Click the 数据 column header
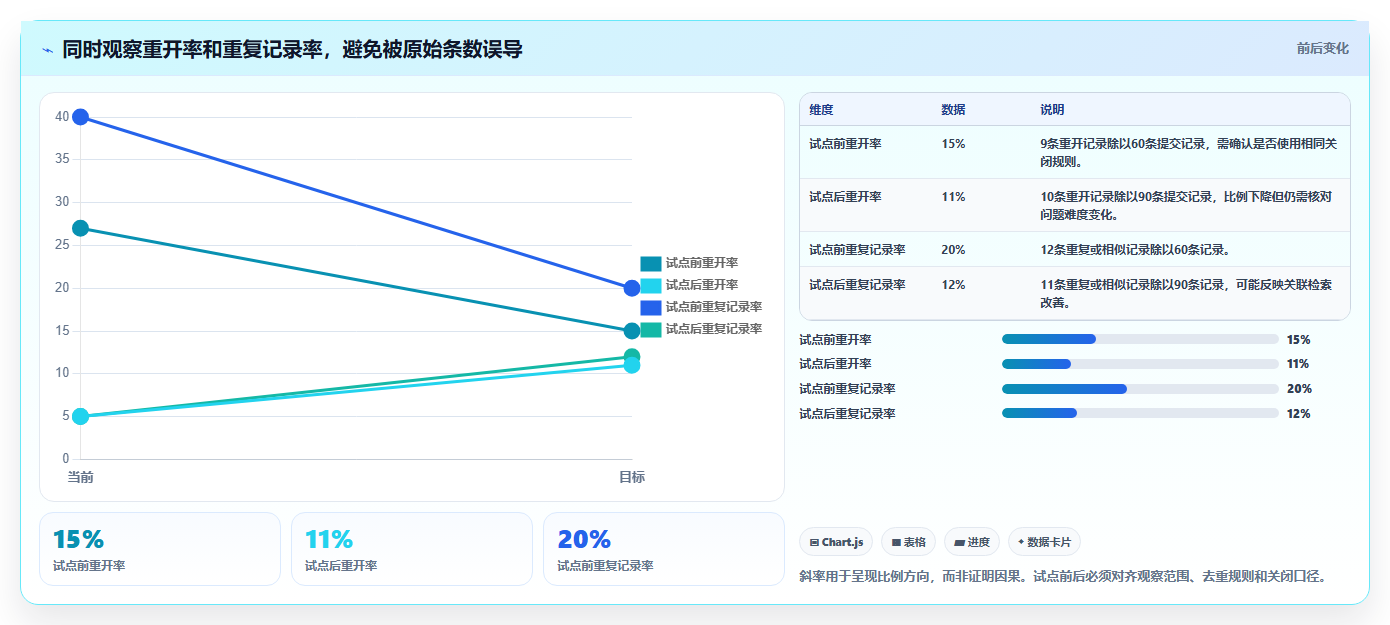 pyautogui.click(x=953, y=110)
